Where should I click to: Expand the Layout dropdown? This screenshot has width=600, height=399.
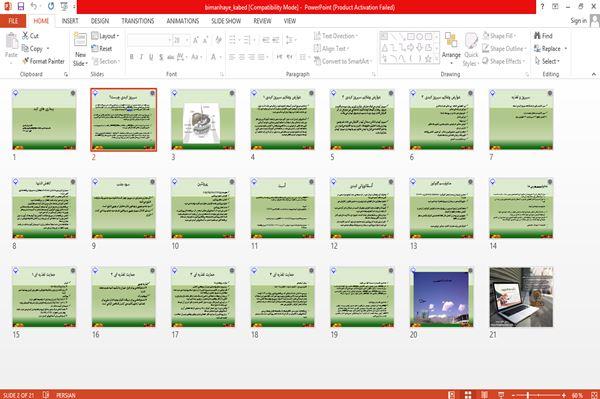(x=106, y=36)
